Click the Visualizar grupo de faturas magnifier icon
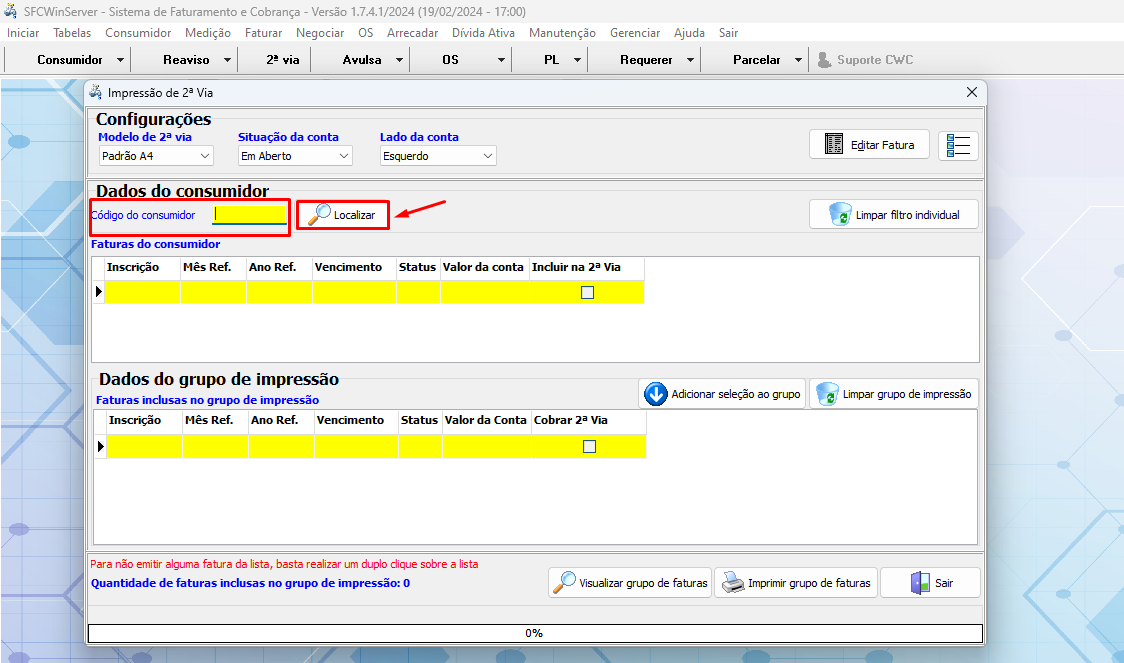Image resolution: width=1124 pixels, height=663 pixels. point(565,583)
